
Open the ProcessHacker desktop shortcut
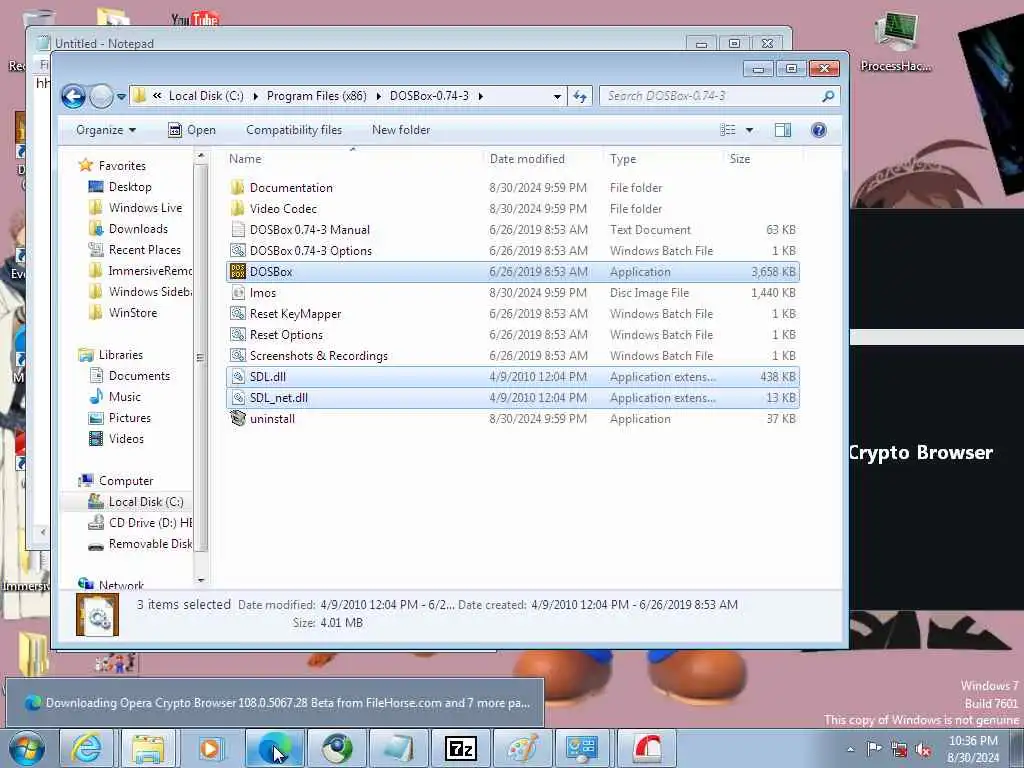[x=896, y=40]
